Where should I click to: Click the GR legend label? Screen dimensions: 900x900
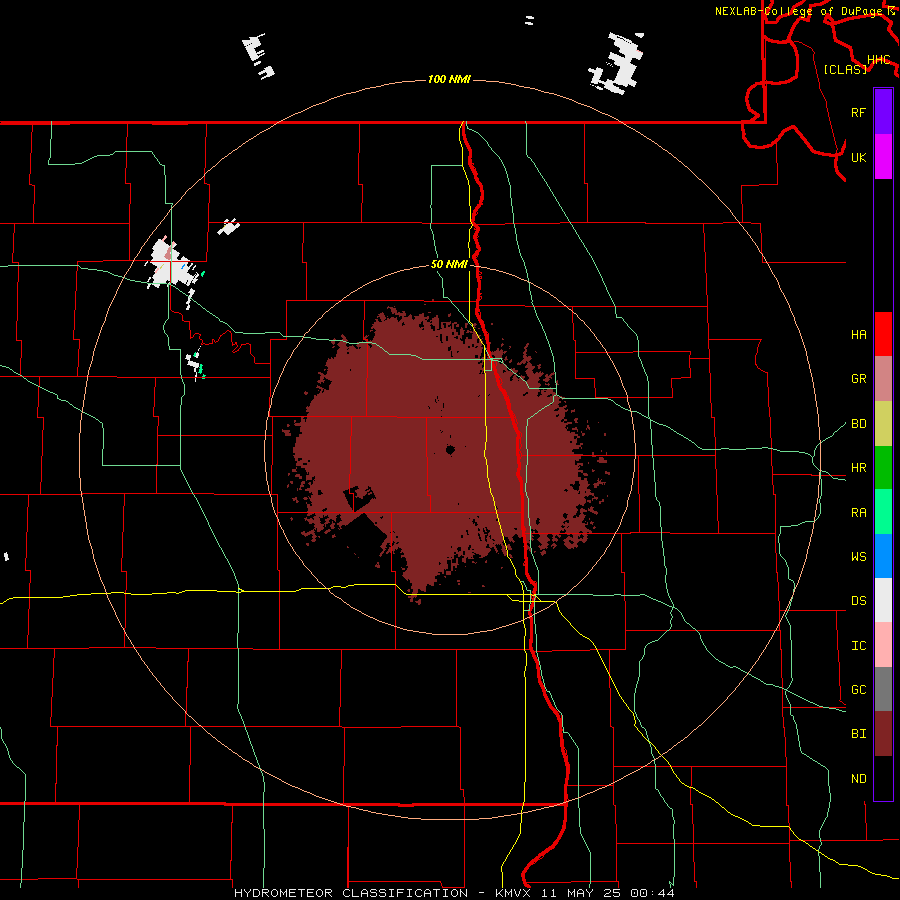[x=858, y=379]
